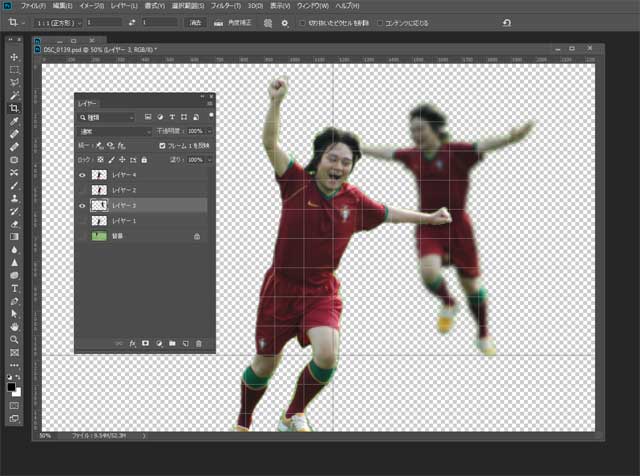640x476 pixels.
Task: Click the reset crop icon in options bar
Action: click(x=506, y=22)
